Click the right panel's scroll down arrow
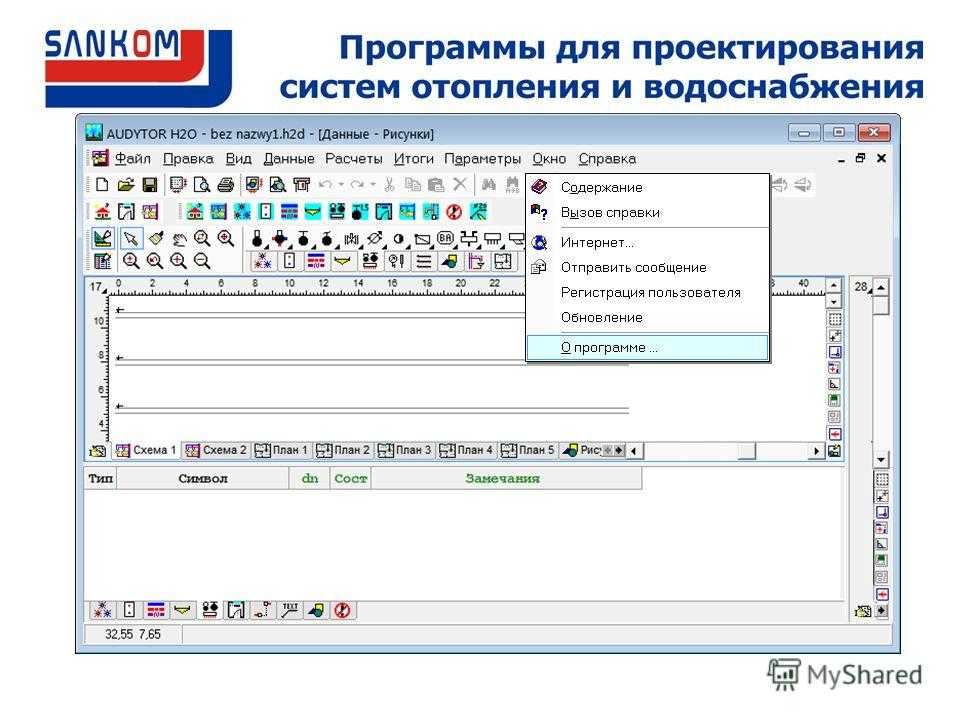The height and width of the screenshot is (720, 960). coord(880,460)
